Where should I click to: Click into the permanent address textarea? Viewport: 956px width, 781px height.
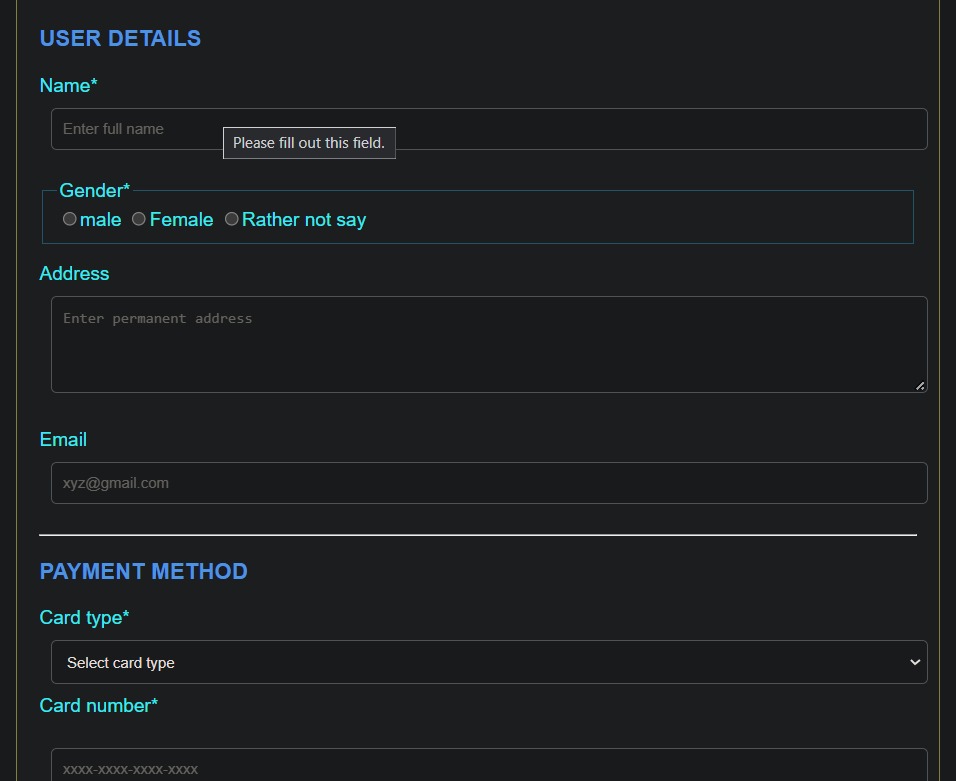[489, 344]
